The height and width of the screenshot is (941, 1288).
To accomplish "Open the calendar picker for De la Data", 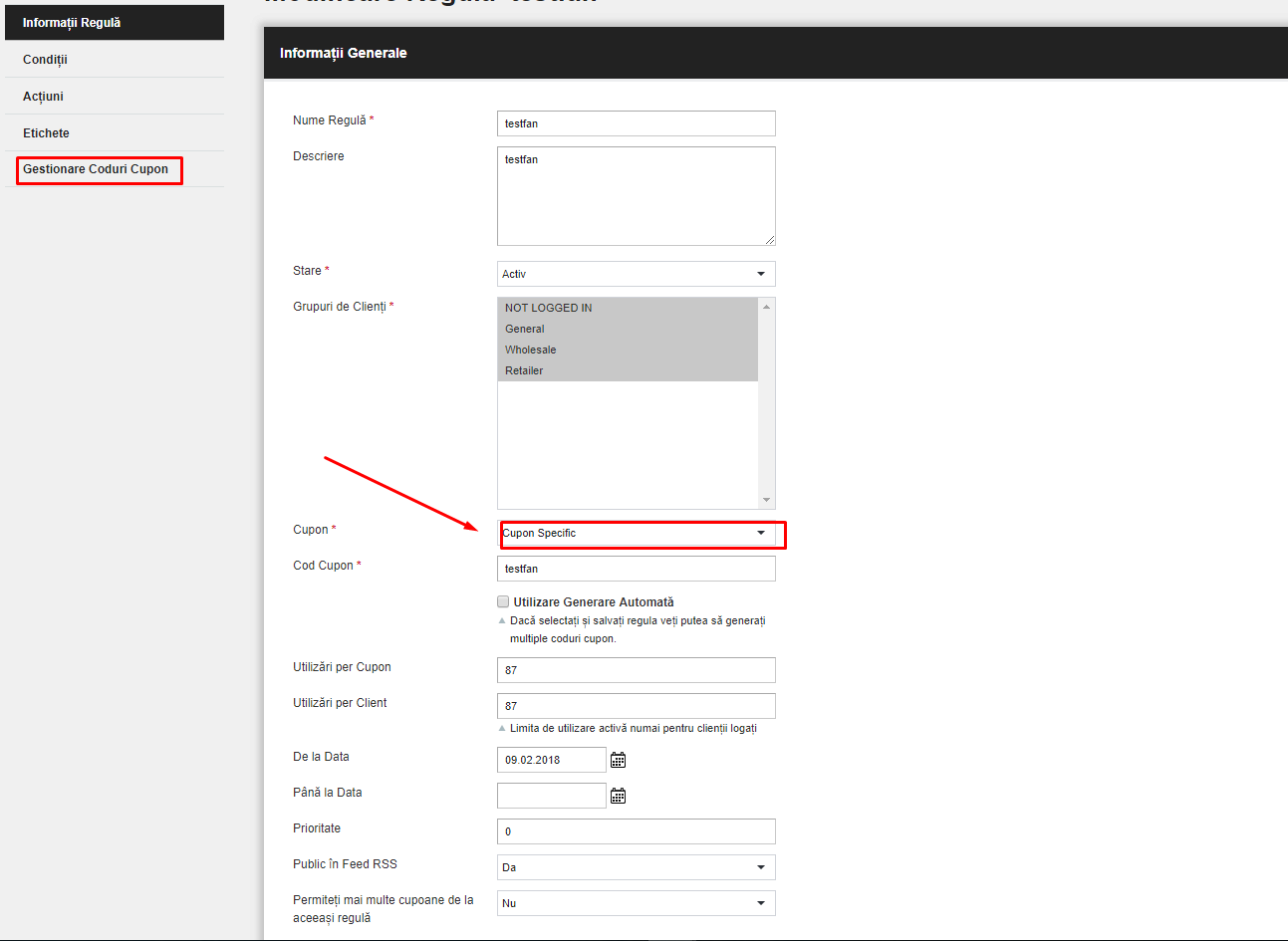I will 618,760.
